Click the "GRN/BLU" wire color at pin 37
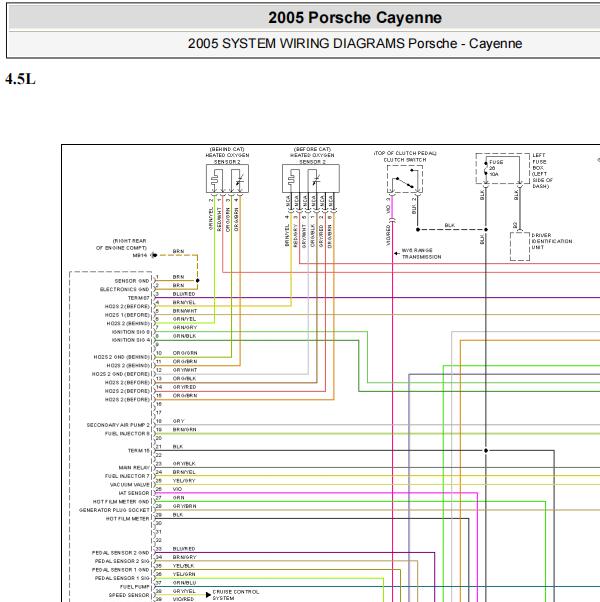 [x=184, y=583]
